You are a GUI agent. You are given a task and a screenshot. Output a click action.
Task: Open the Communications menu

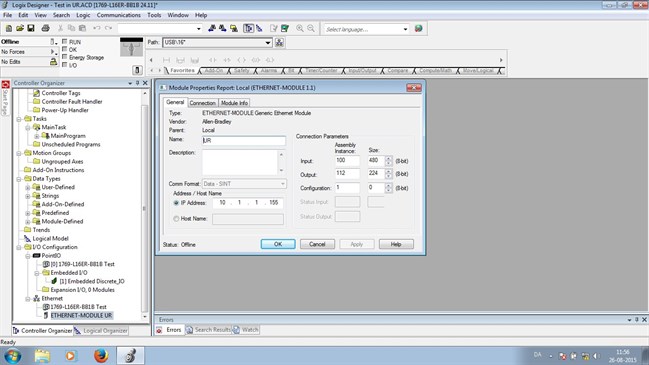coord(118,15)
